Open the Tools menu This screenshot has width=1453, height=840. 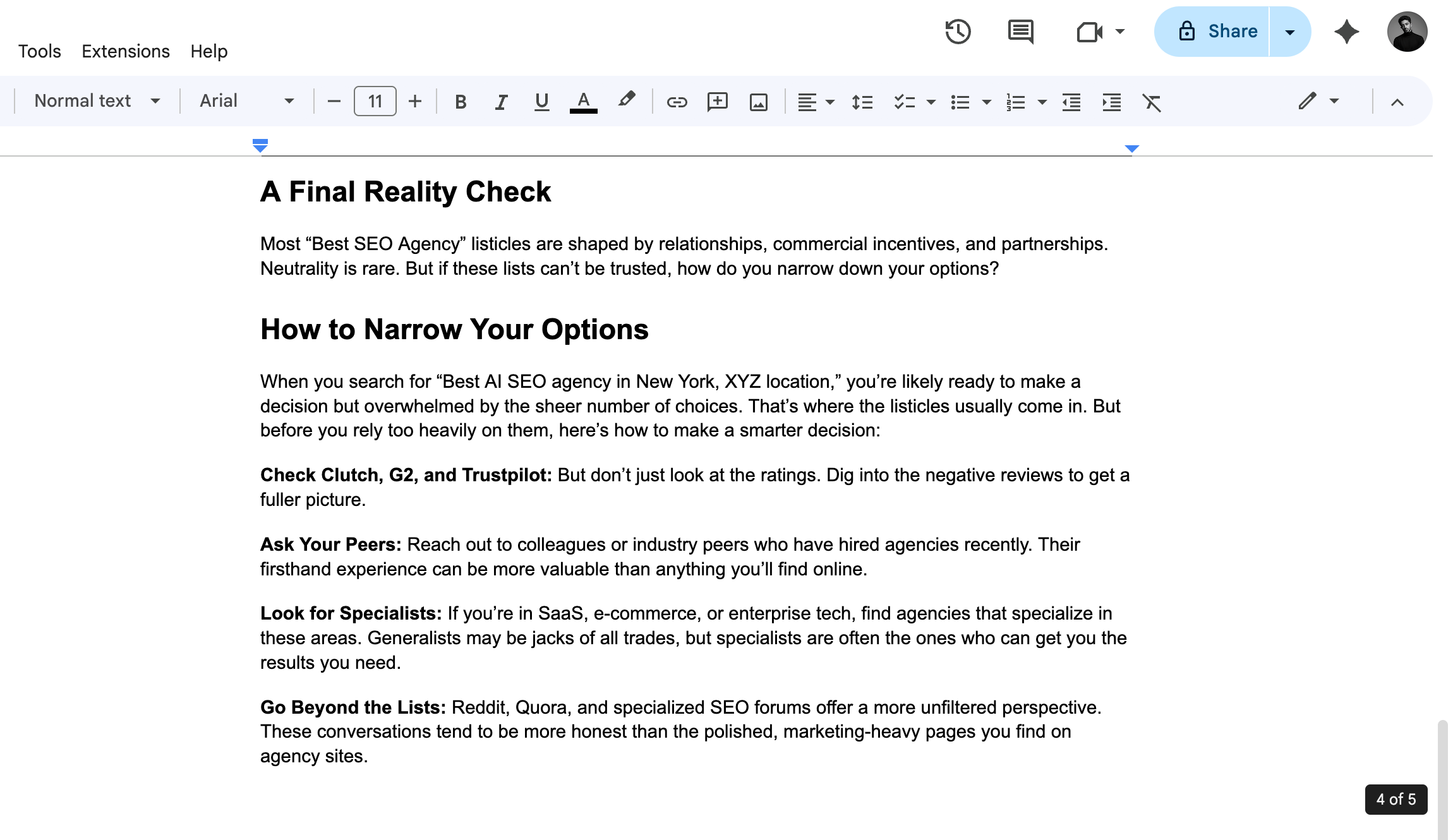tap(39, 51)
